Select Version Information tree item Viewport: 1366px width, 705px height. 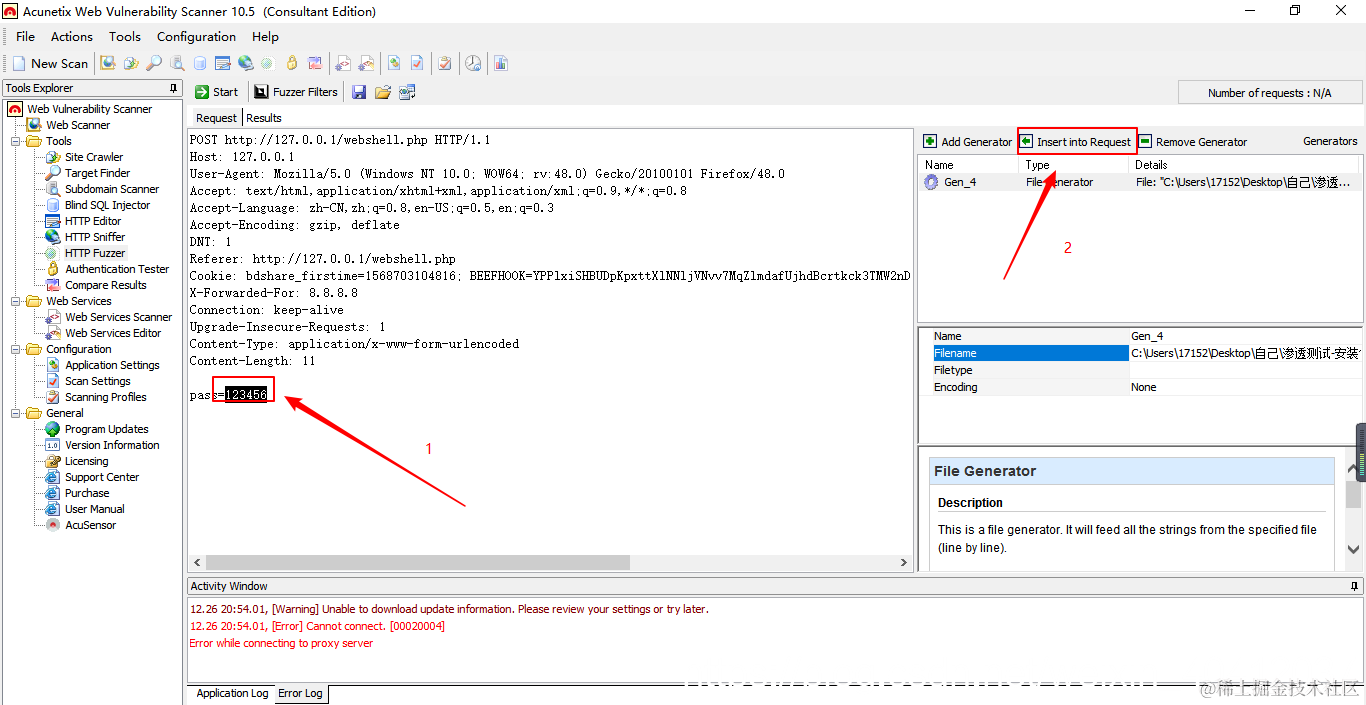pos(112,445)
